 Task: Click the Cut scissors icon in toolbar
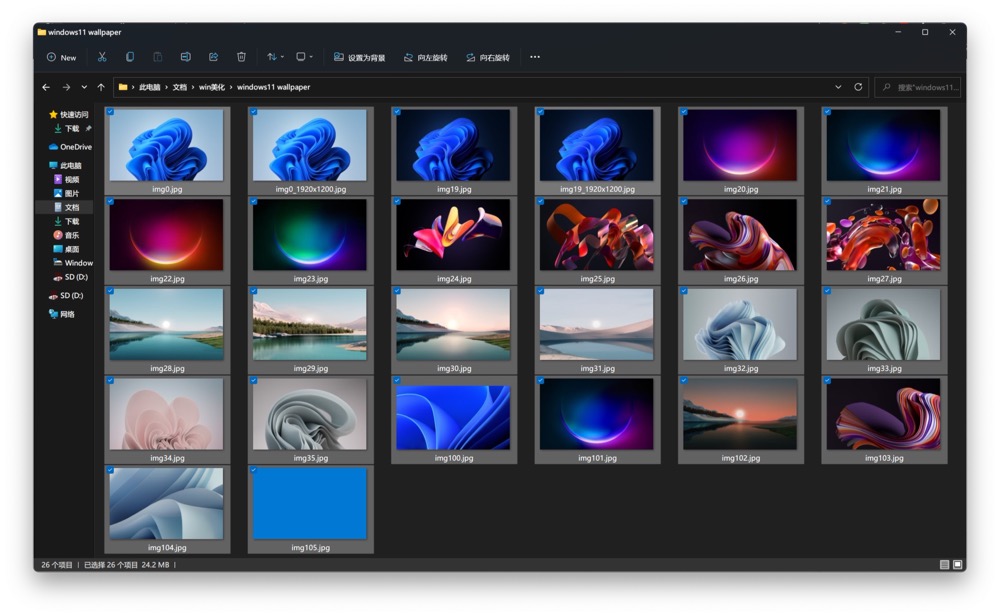[101, 57]
